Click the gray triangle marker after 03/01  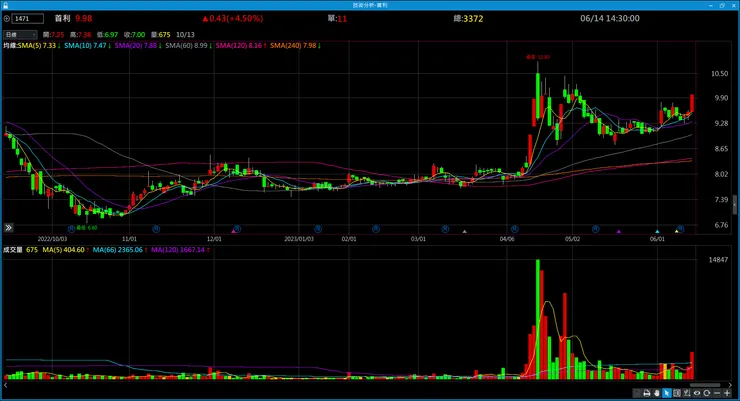[x=464, y=231]
